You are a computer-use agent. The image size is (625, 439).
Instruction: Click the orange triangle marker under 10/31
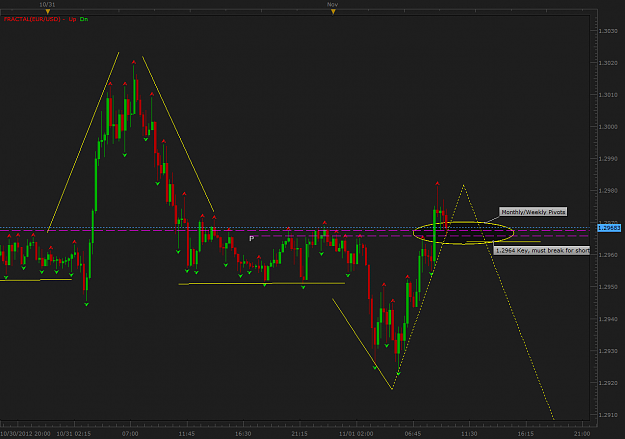tap(48, 12)
